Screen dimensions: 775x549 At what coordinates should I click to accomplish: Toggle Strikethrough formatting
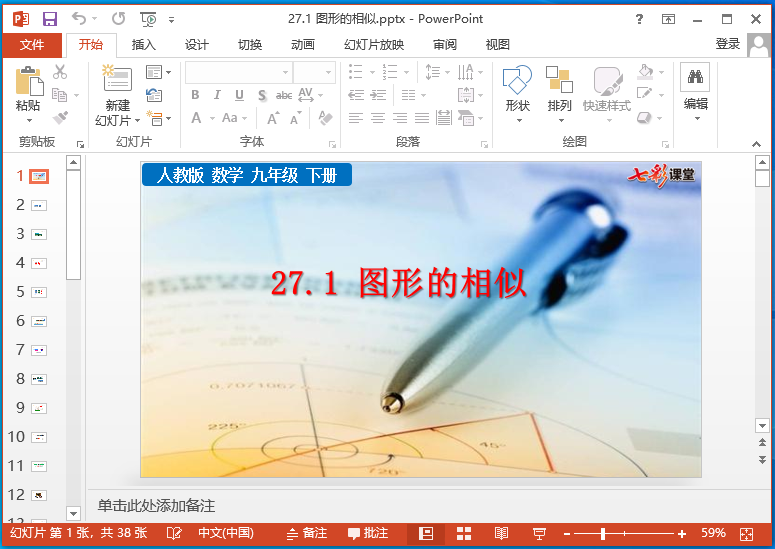284,95
